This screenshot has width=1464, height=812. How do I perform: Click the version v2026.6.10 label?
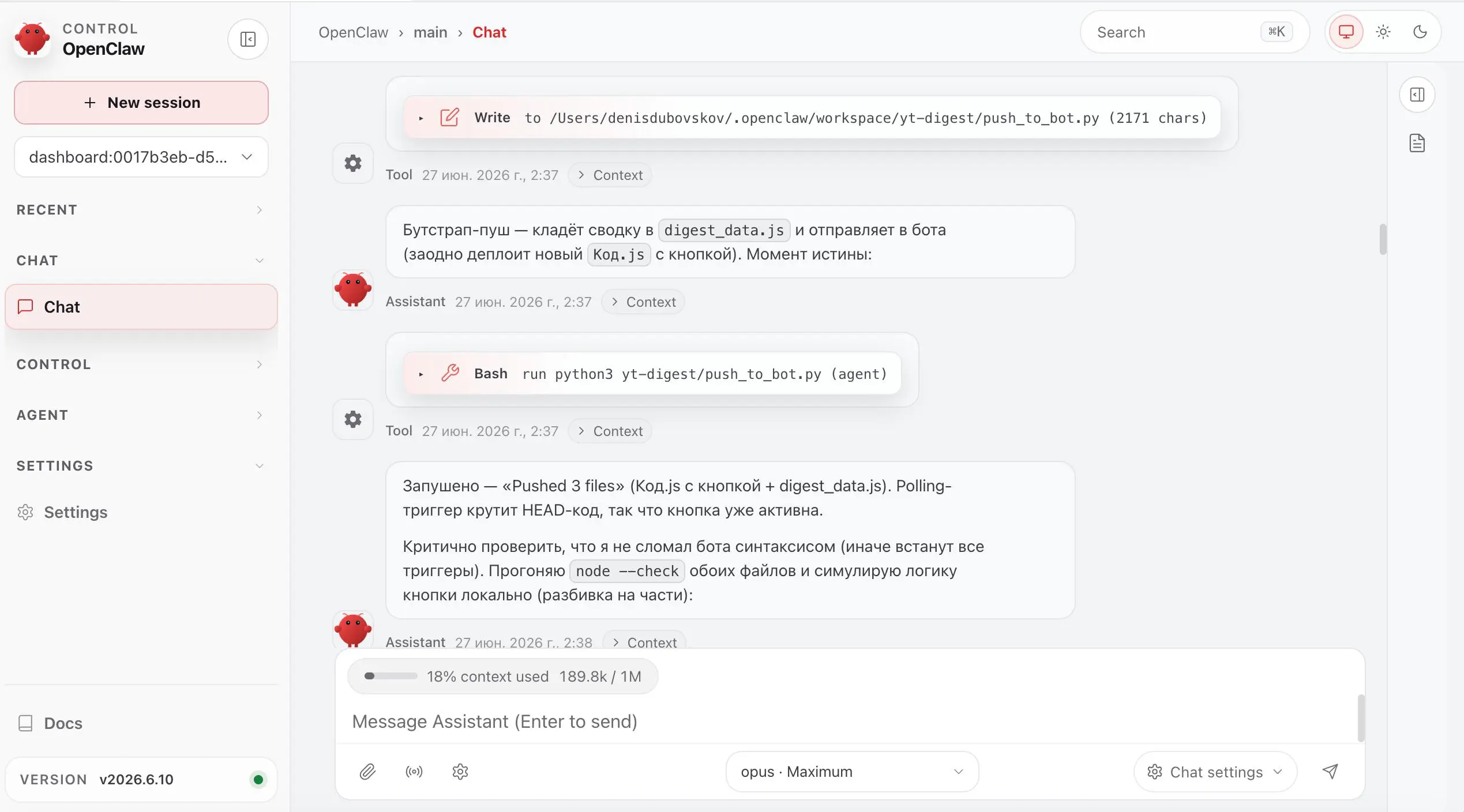click(x=136, y=780)
